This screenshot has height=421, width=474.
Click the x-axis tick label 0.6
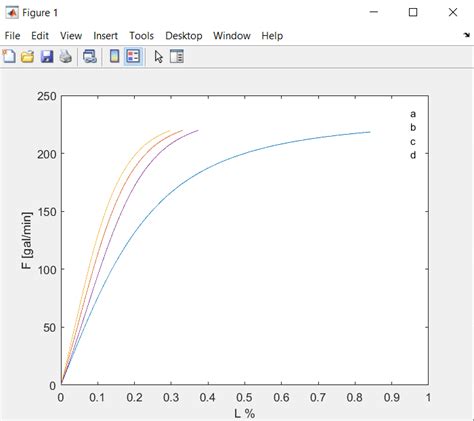[281, 397]
